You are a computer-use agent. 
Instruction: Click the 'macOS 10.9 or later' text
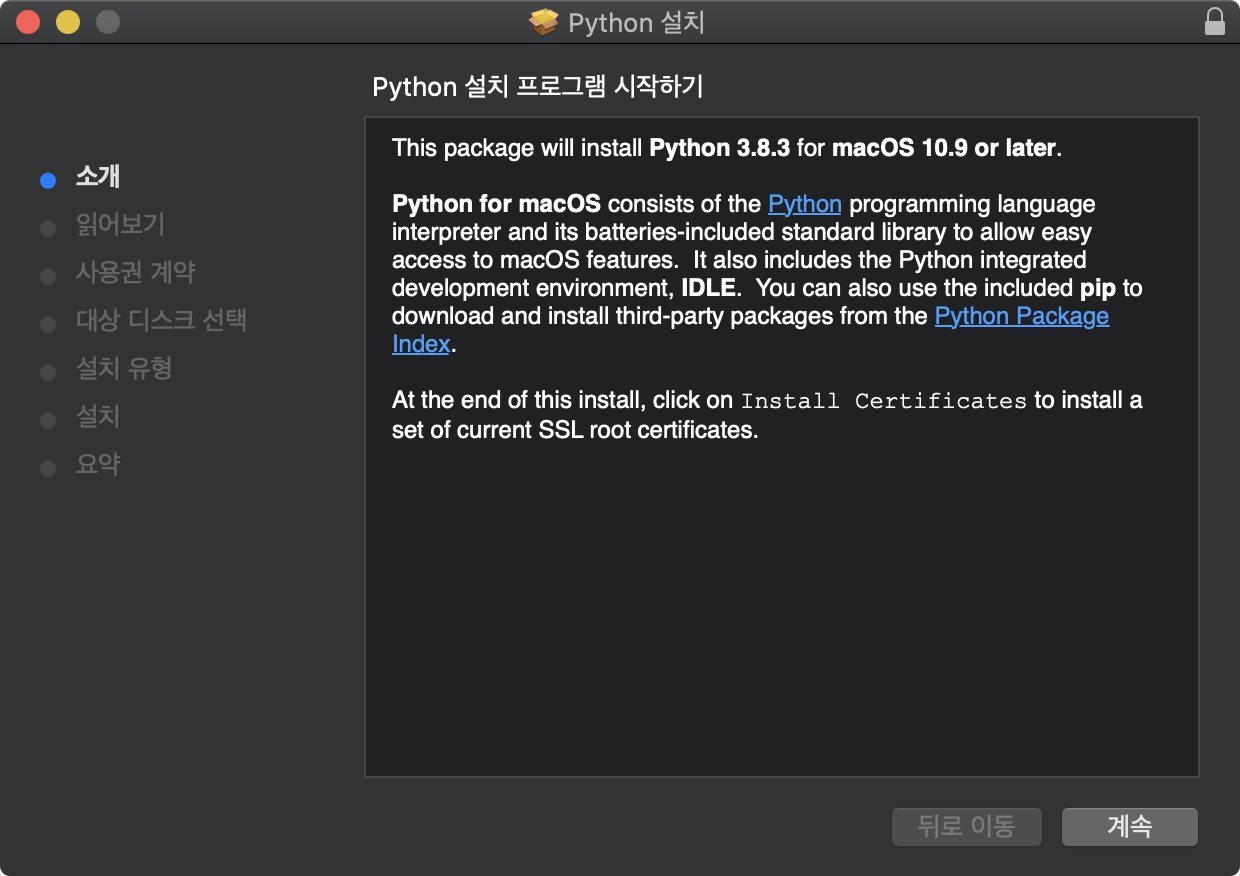944,148
